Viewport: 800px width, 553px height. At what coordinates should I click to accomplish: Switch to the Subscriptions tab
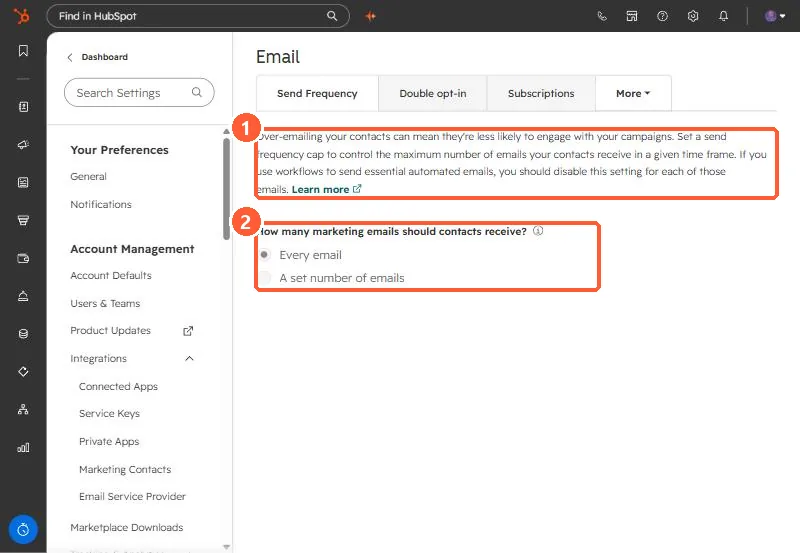coord(541,93)
